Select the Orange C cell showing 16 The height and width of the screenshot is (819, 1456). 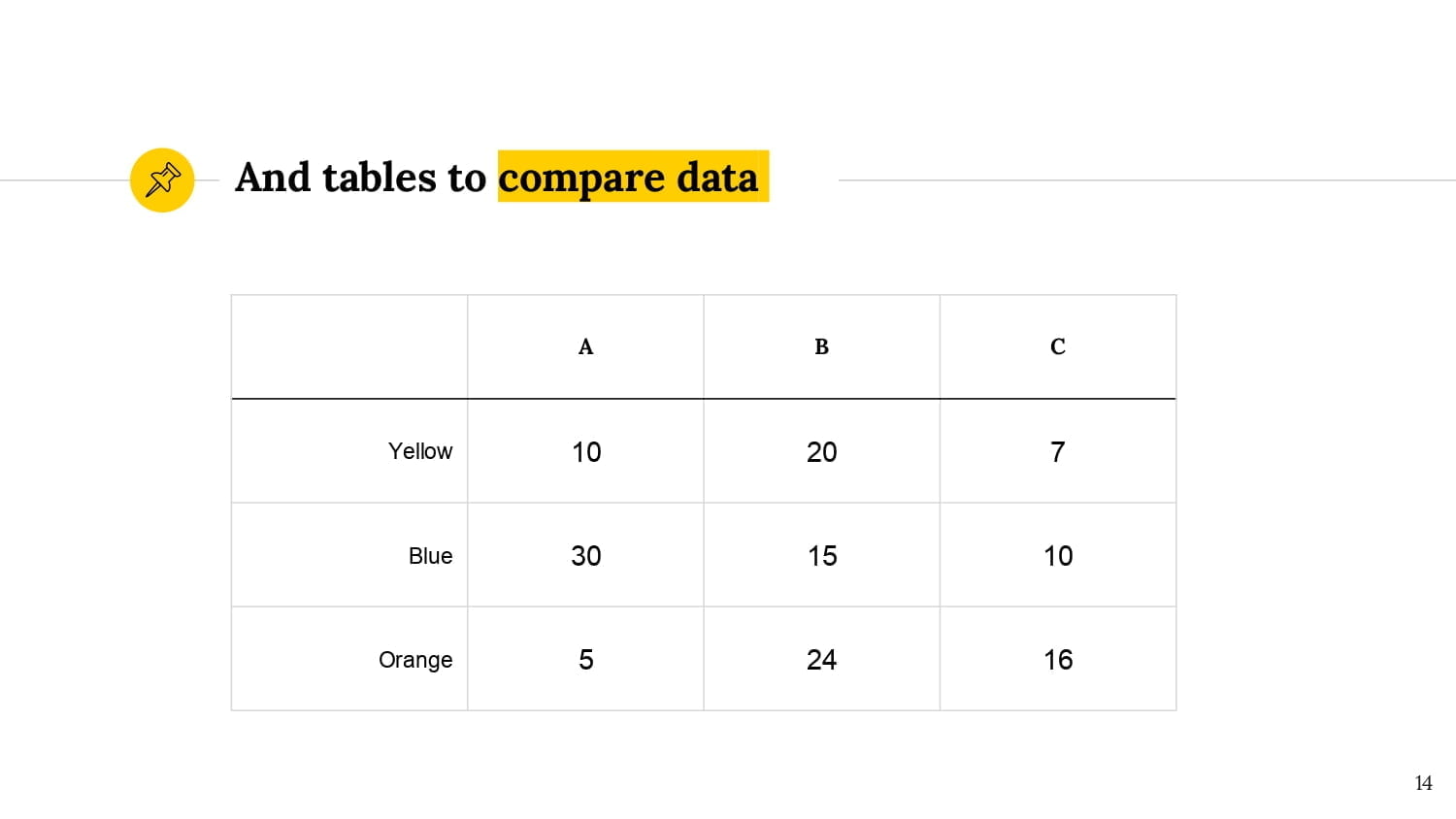[1058, 659]
